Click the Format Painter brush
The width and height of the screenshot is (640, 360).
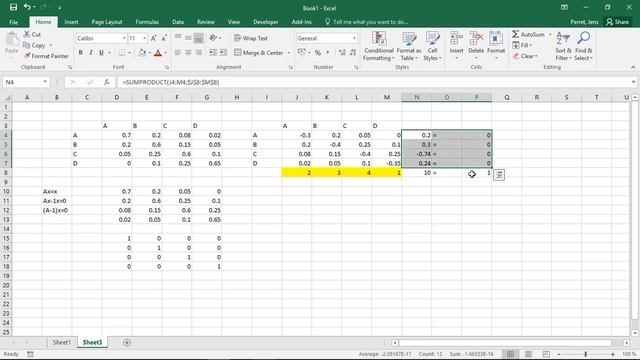coord(27,56)
